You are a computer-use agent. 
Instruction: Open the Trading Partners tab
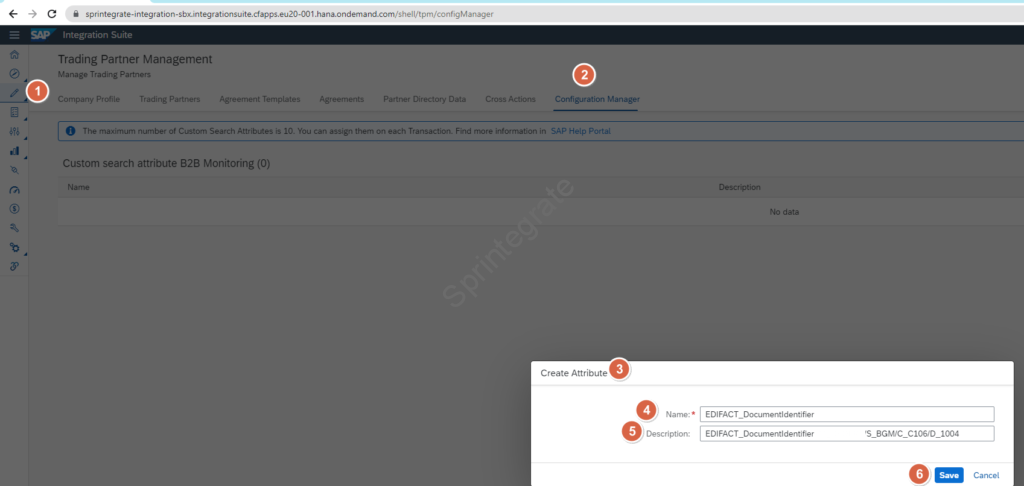click(x=169, y=99)
